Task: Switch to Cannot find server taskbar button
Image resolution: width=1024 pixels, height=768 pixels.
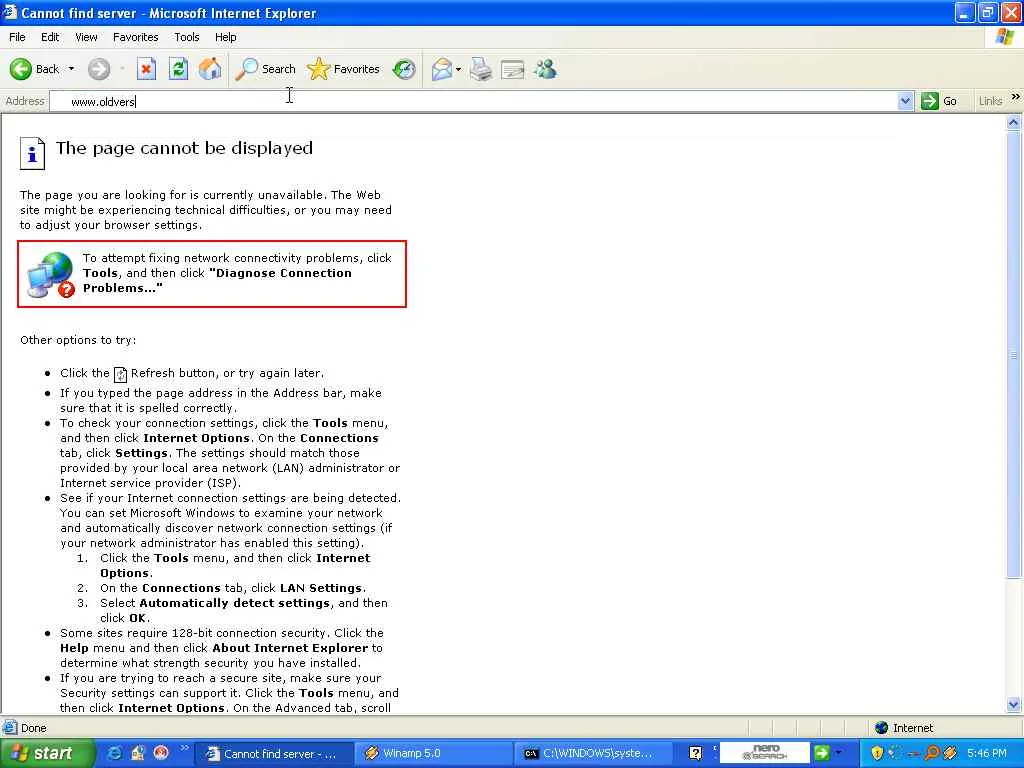Action: pyautogui.click(x=275, y=754)
